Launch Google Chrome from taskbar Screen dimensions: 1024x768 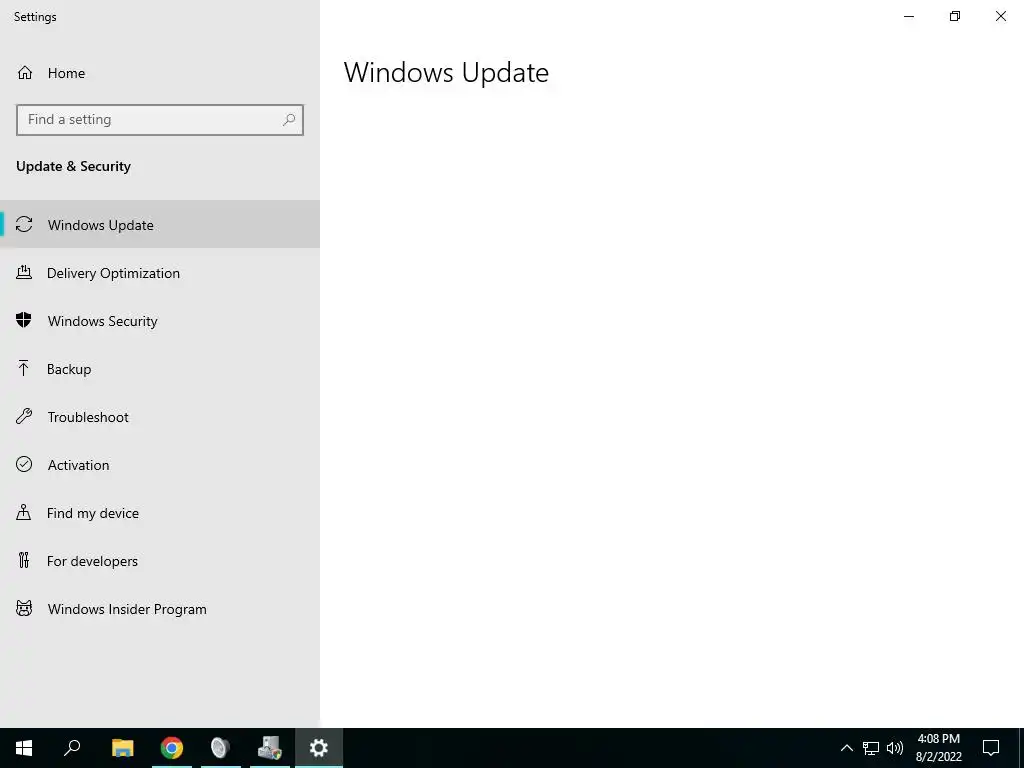coord(172,748)
